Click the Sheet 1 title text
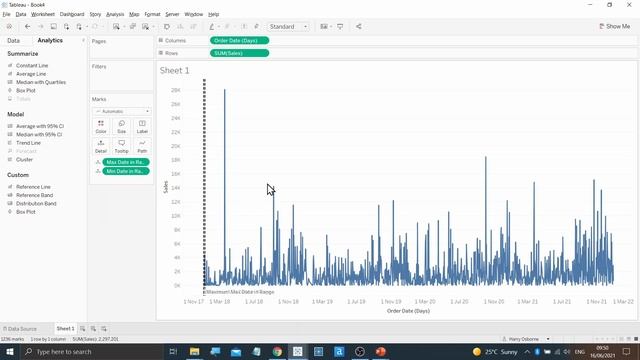 pyautogui.click(x=175, y=71)
